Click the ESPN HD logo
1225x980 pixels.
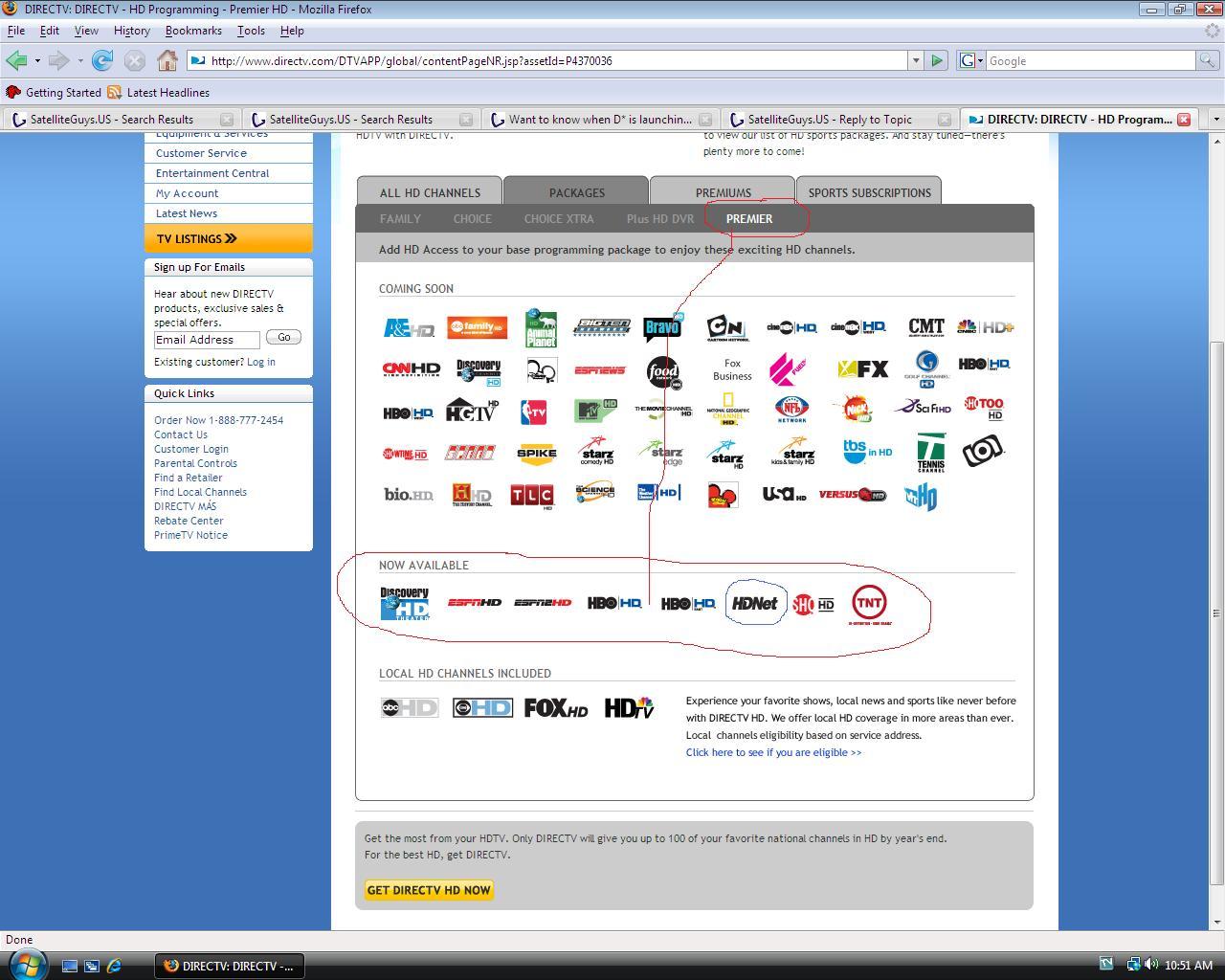point(475,602)
